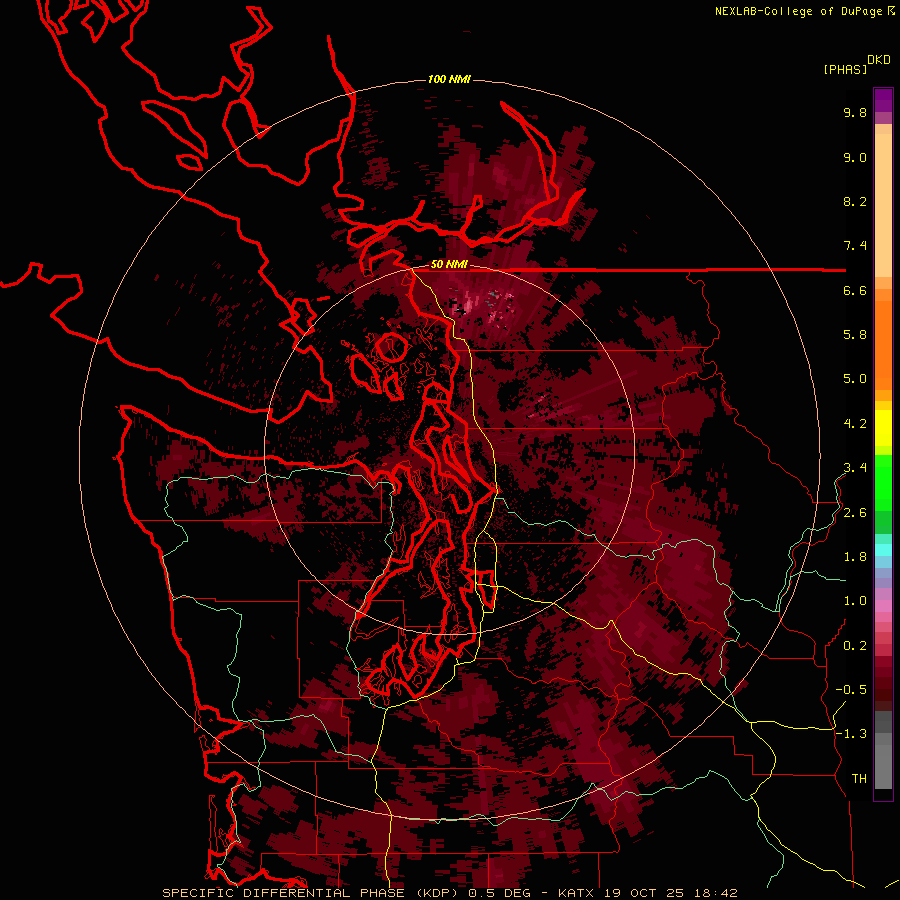Click the '-0.5' value on the color scale
Image resolution: width=900 pixels, height=900 pixels.
point(851,690)
